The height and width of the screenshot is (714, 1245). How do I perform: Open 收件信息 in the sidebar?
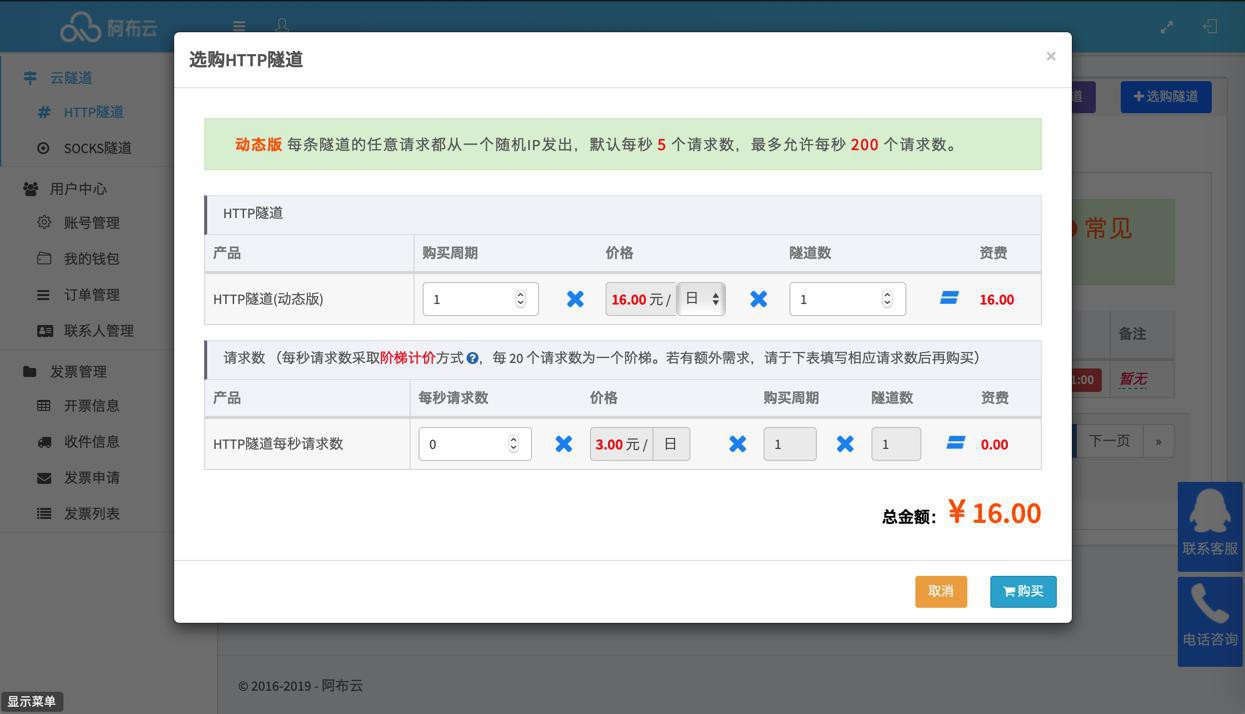point(92,441)
